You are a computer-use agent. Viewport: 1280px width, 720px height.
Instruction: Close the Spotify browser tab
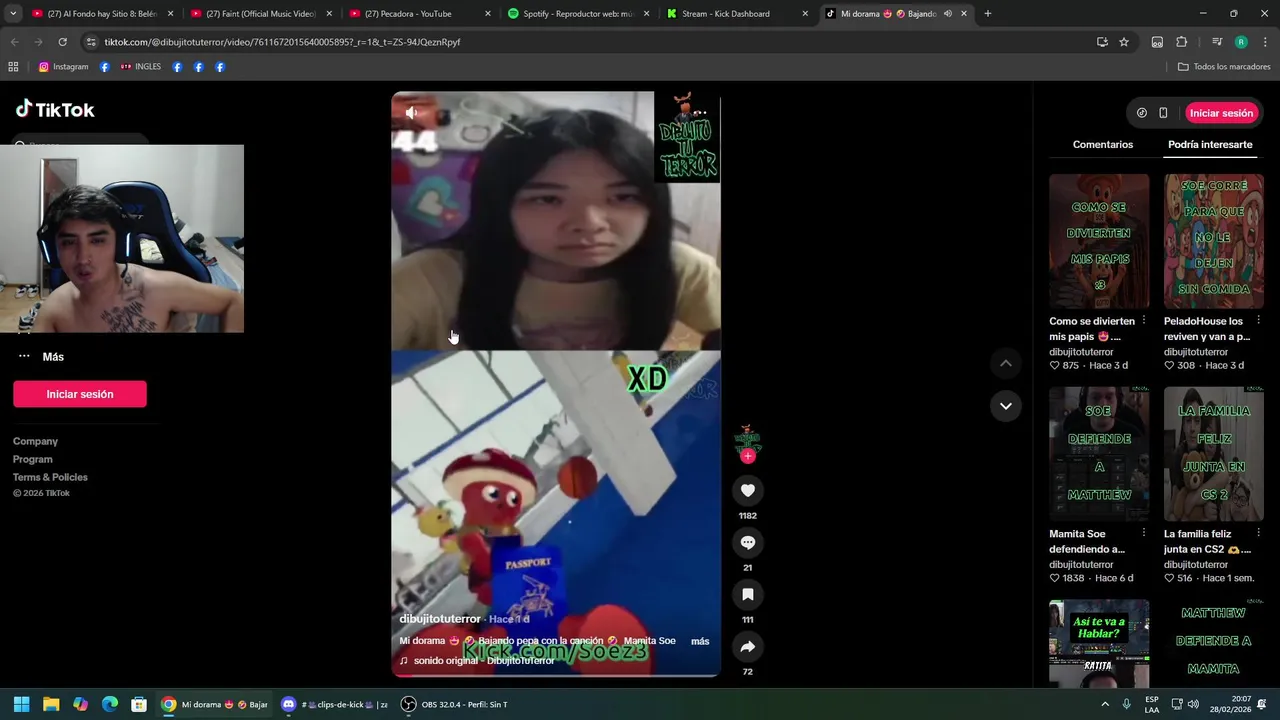click(x=646, y=14)
